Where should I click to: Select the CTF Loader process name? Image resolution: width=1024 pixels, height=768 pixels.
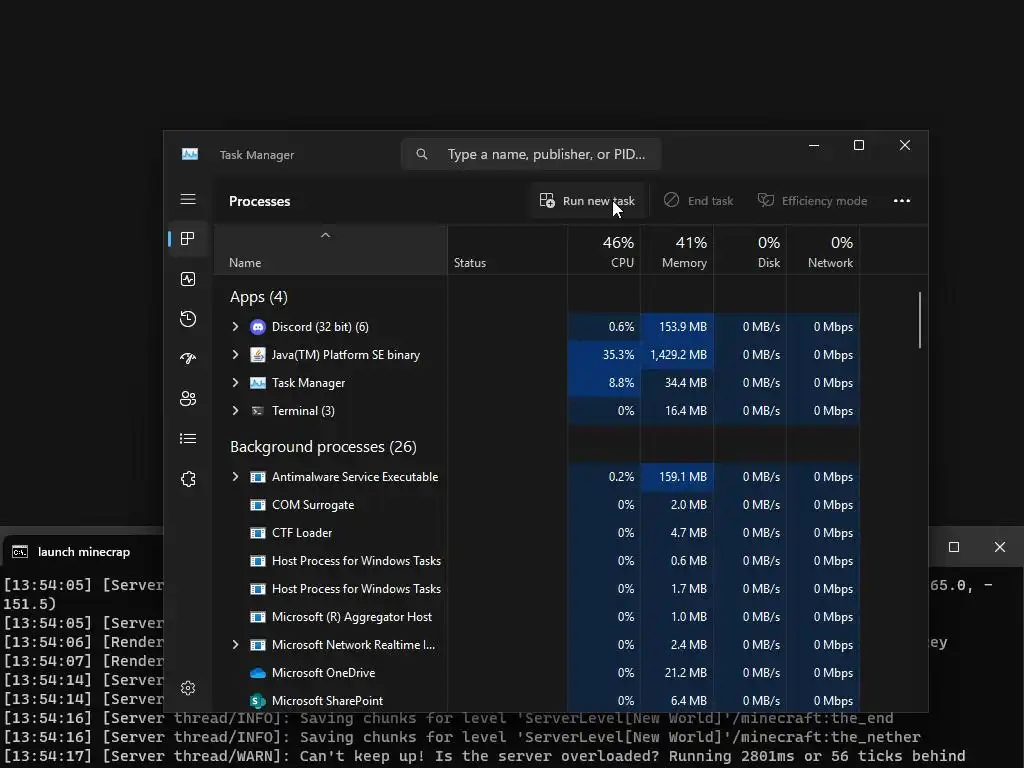[302, 533]
